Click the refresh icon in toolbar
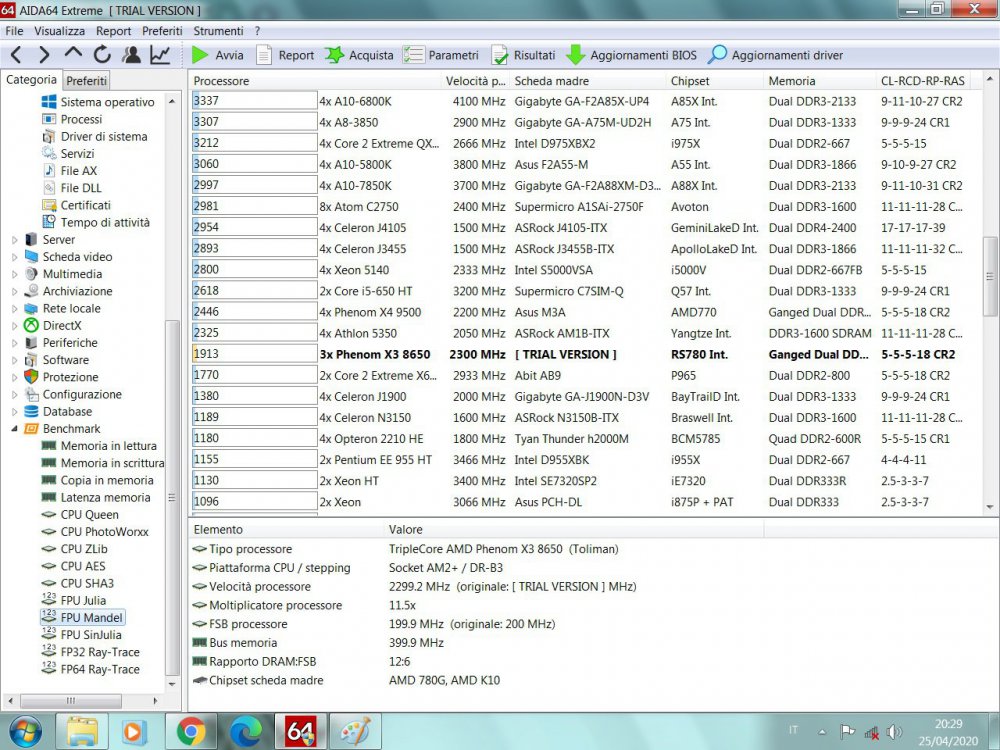 102,55
